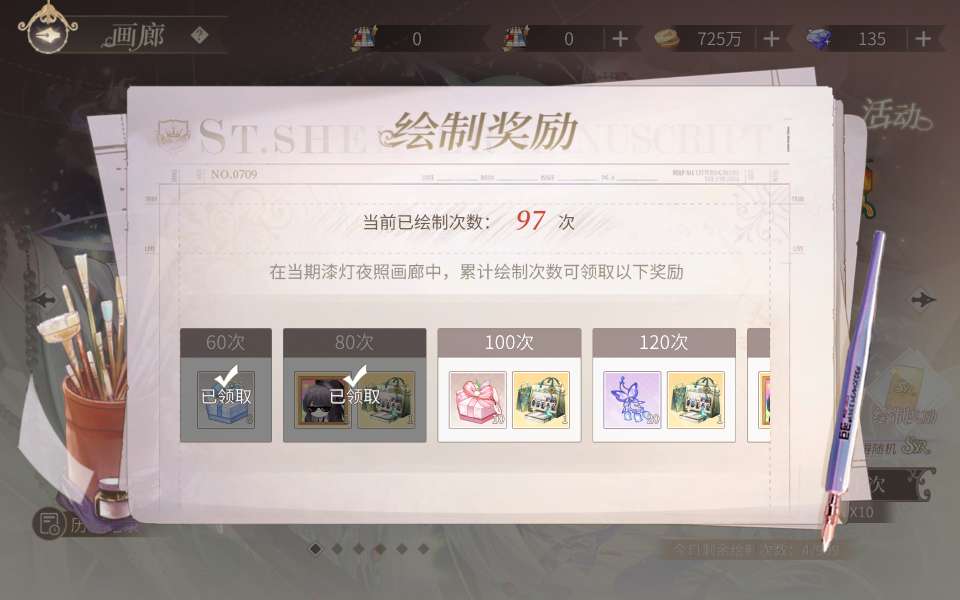Open the 100次 reward tier header

tap(509, 342)
